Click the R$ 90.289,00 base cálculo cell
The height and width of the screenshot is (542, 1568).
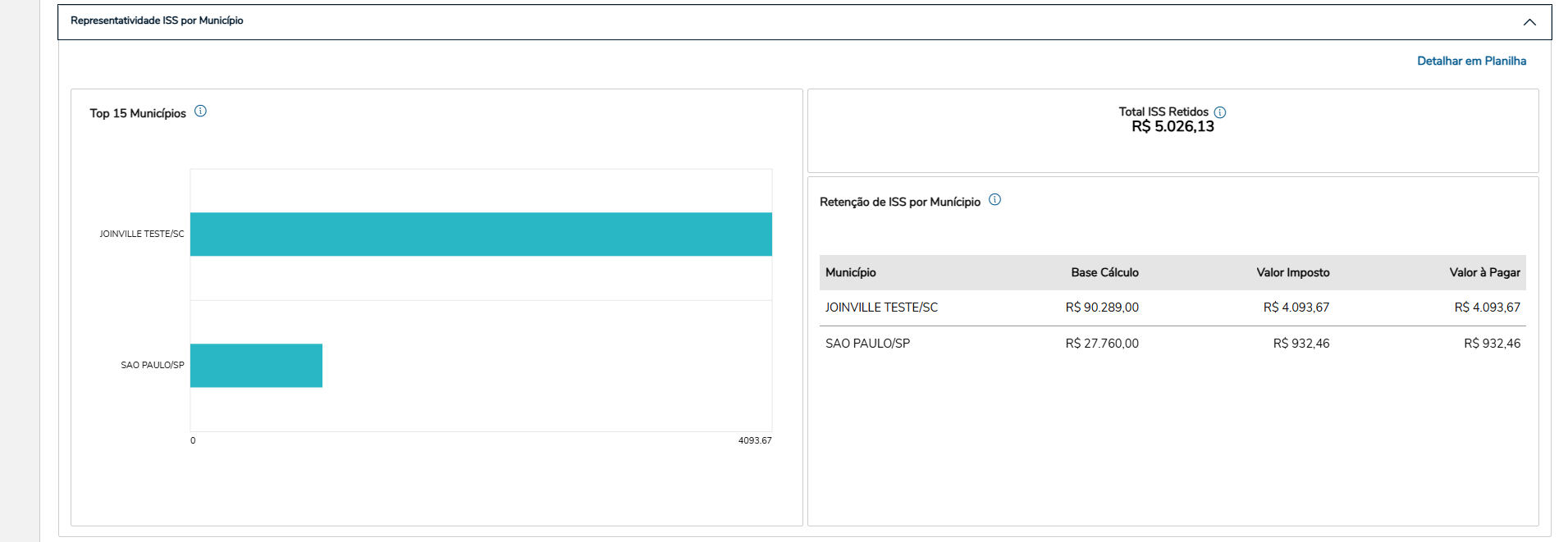(x=1102, y=307)
